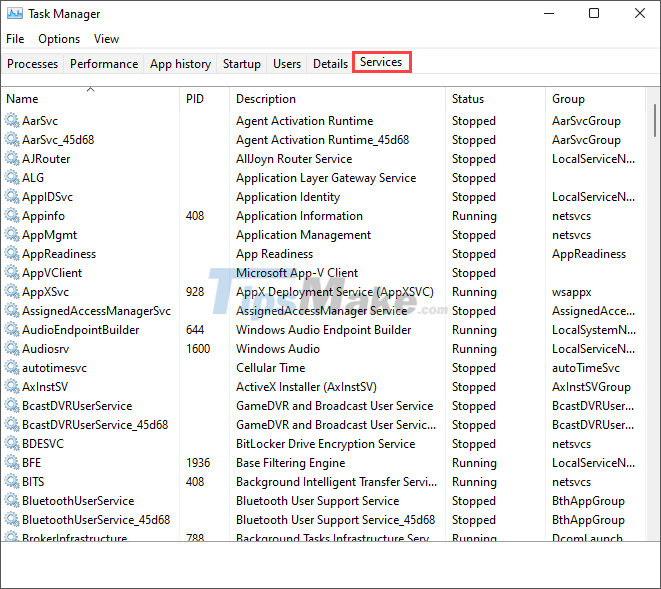This screenshot has height=589, width=661.
Task: Click the 'Application Identity' description
Action: [x=288, y=196]
